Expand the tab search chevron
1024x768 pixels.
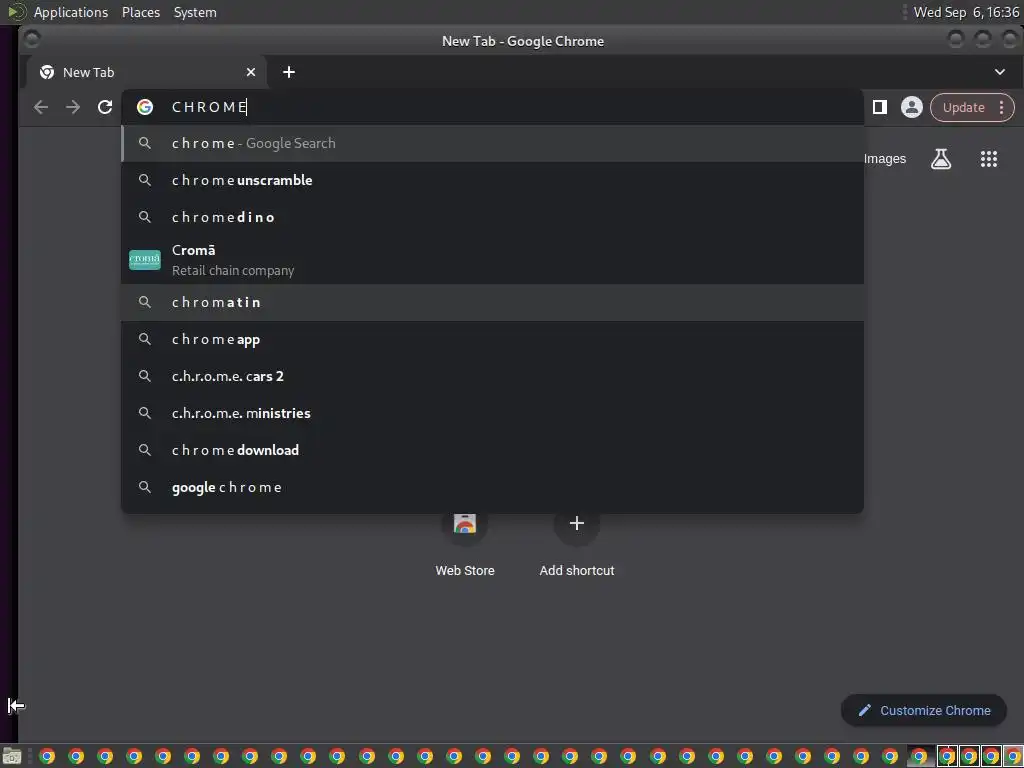pos(999,72)
